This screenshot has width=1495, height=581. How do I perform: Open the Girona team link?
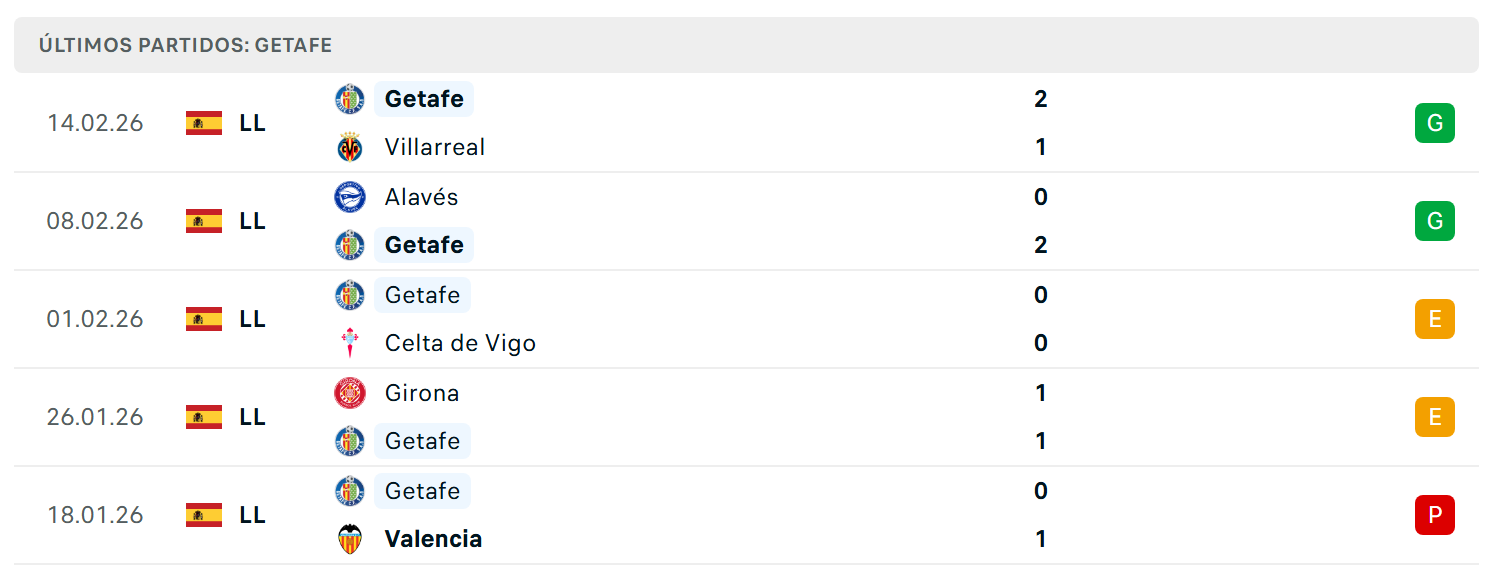point(422,393)
